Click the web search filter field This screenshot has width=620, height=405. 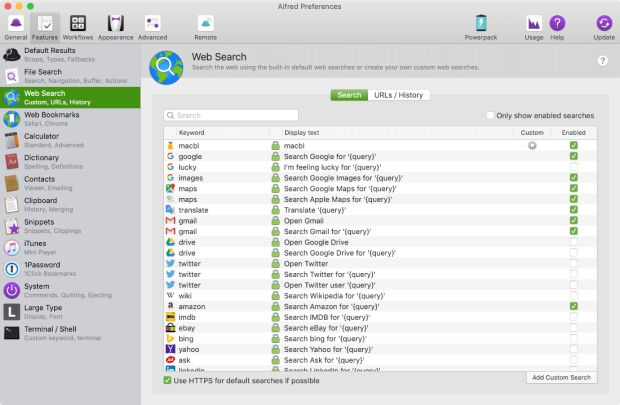pyautogui.click(x=231, y=115)
